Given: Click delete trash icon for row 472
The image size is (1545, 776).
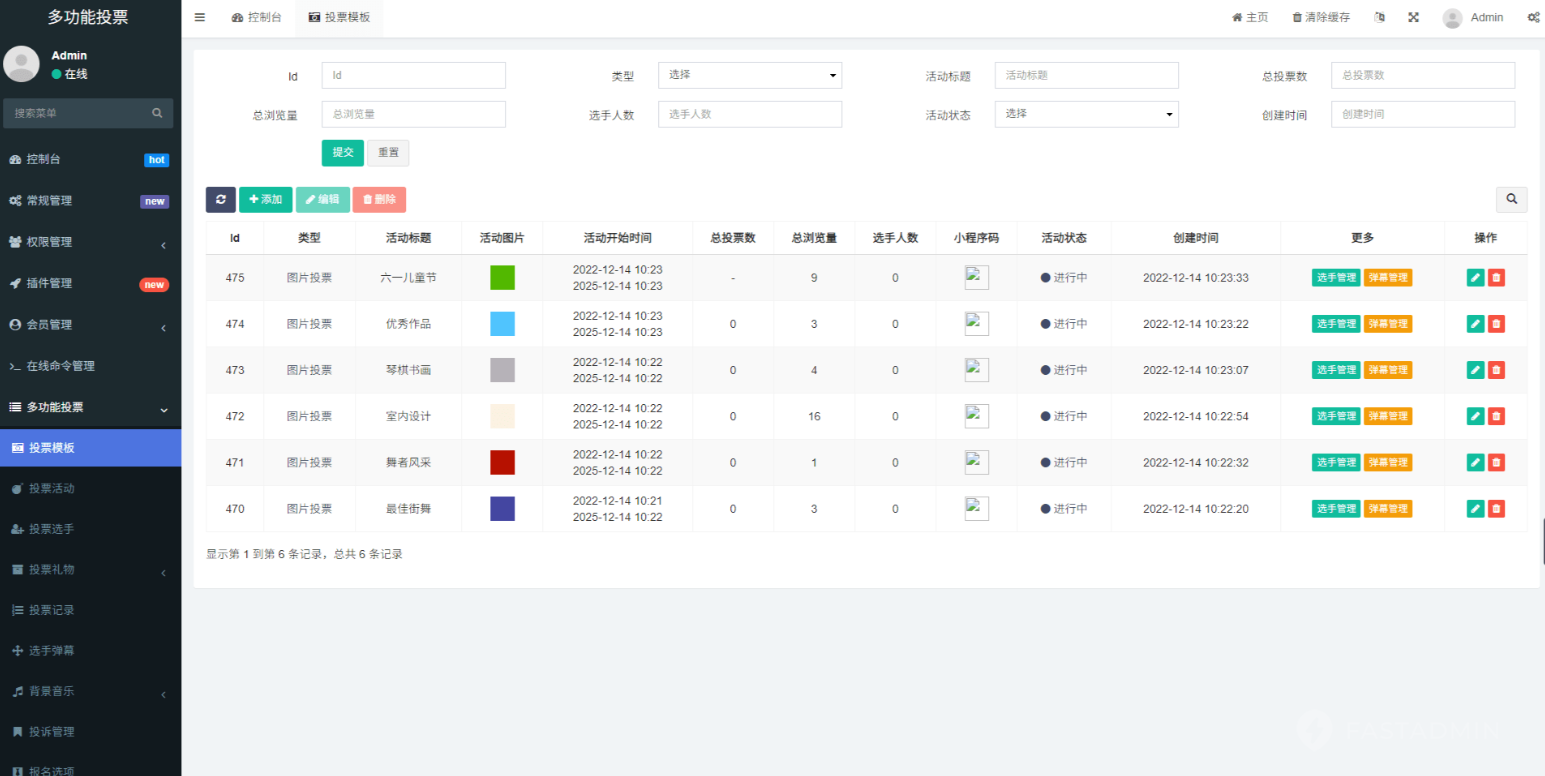Looking at the screenshot, I should coord(1496,416).
